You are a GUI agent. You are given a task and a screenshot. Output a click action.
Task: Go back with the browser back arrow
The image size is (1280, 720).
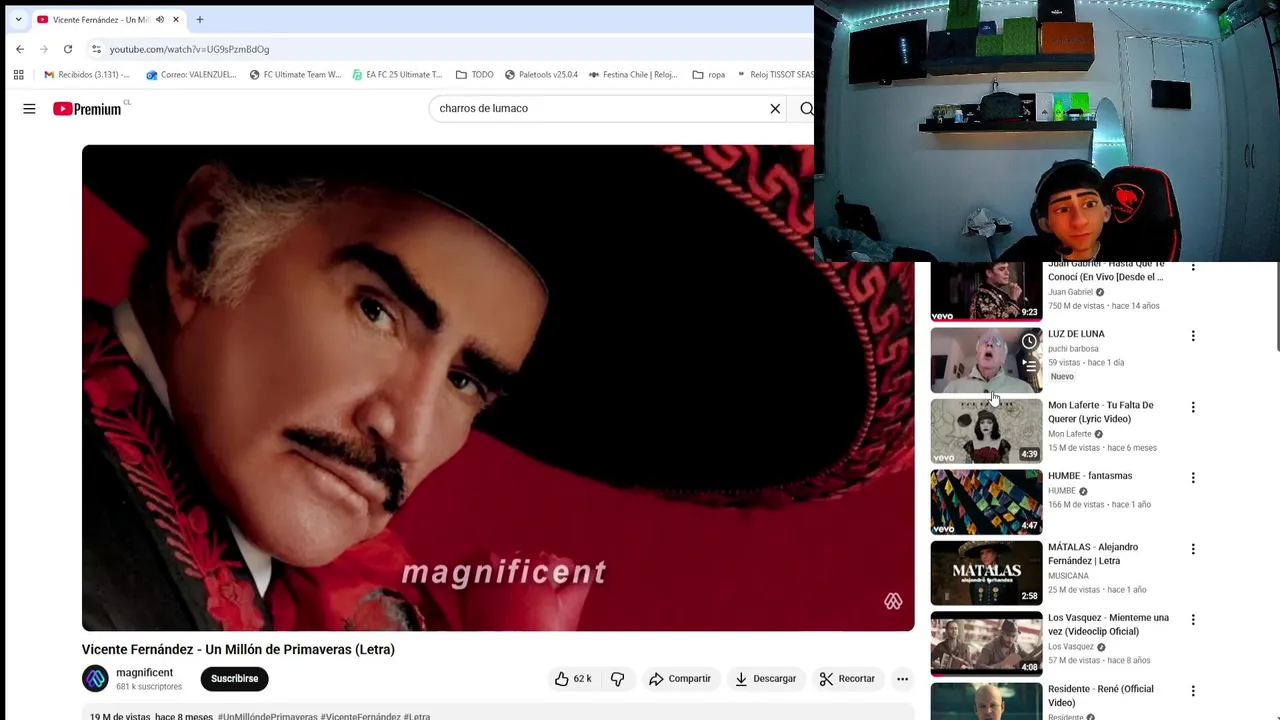[x=20, y=49]
